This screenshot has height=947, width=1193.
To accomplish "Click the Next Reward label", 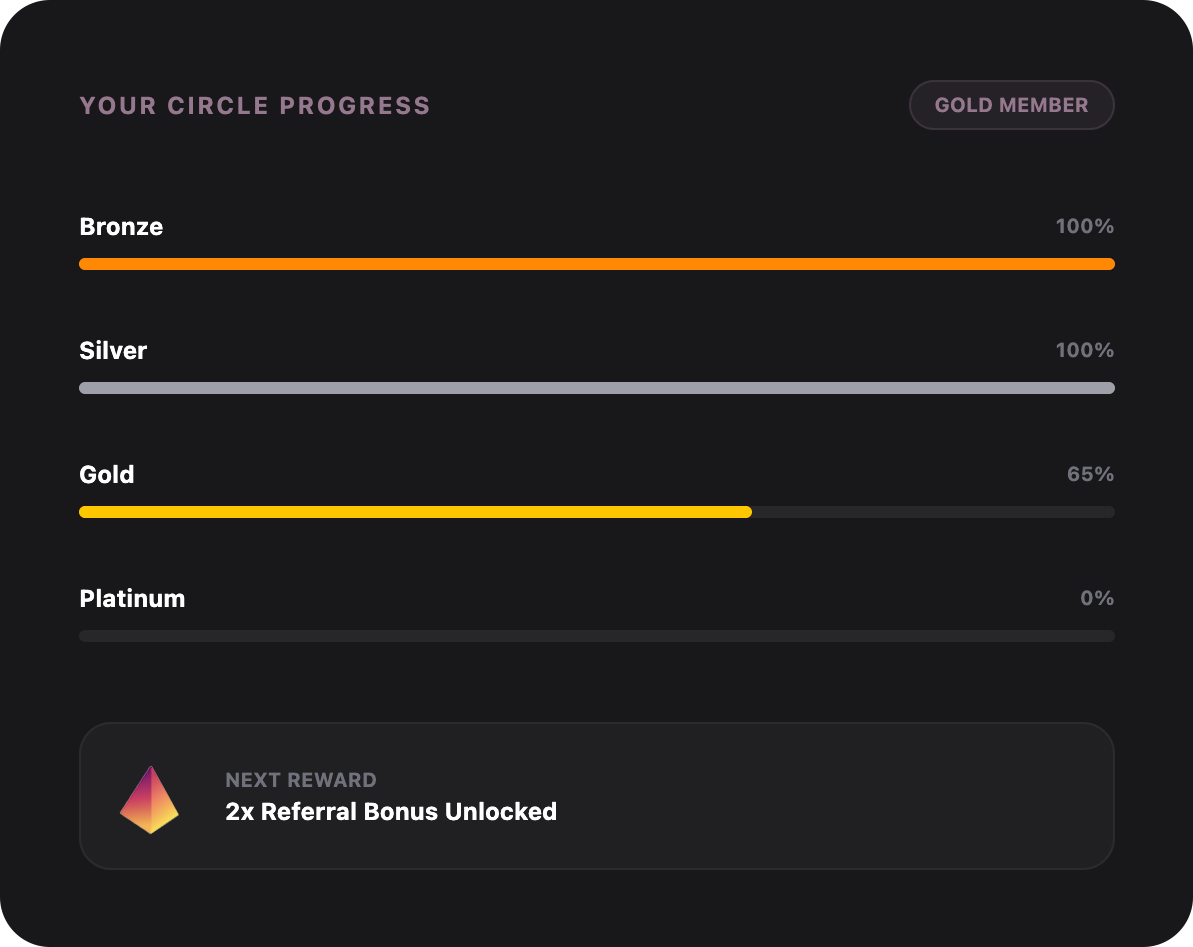I will [301, 780].
